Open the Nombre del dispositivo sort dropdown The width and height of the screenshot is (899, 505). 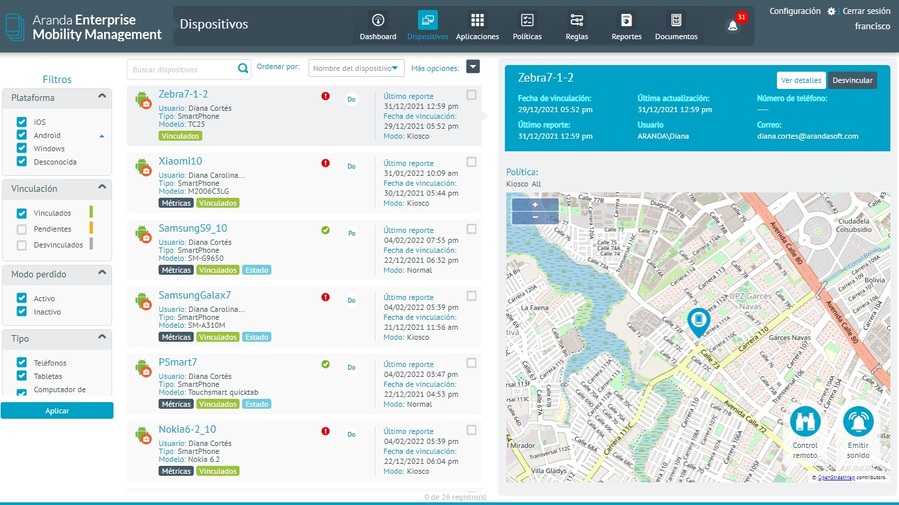tap(356, 68)
